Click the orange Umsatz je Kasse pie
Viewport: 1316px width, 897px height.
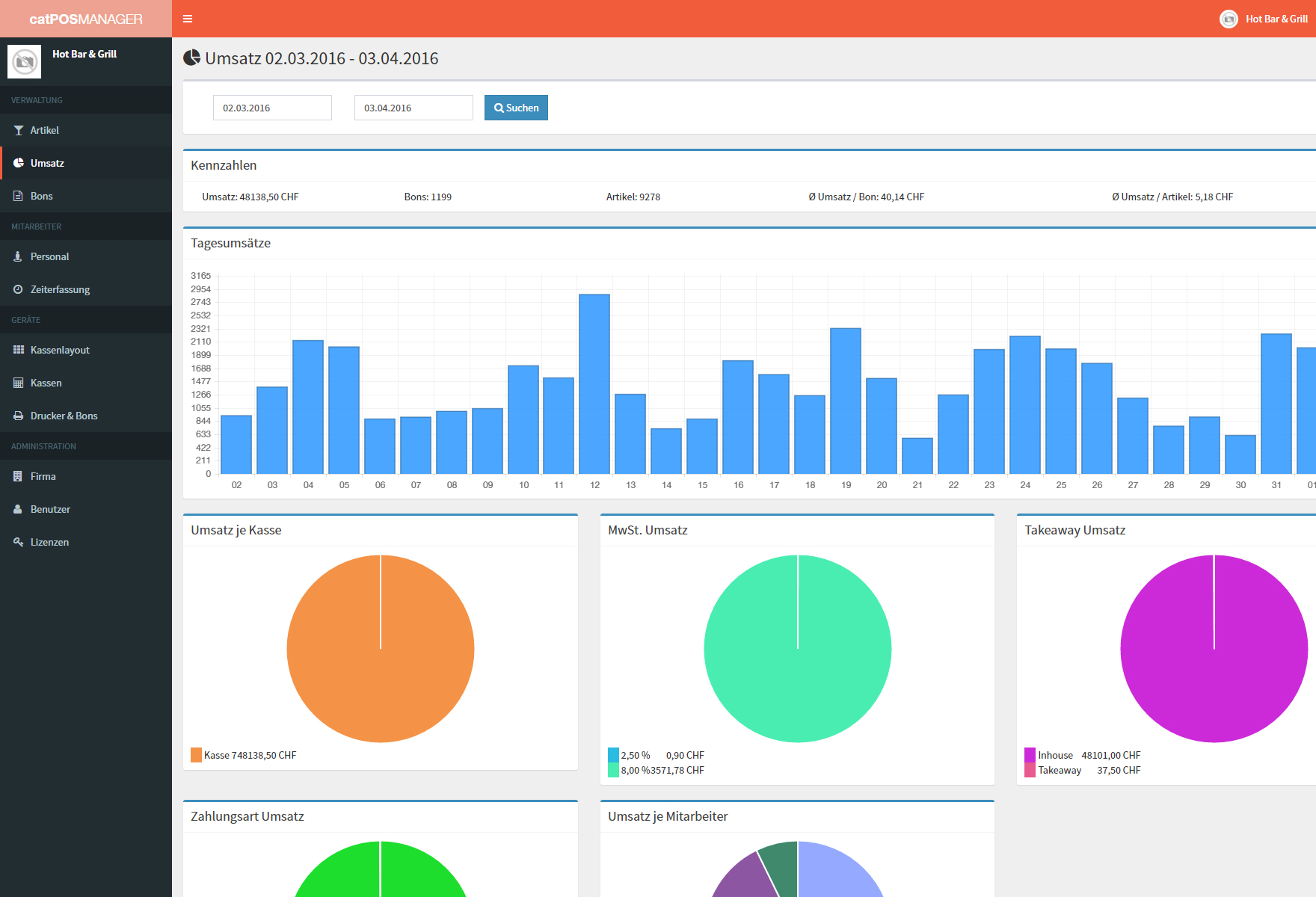pos(381,649)
